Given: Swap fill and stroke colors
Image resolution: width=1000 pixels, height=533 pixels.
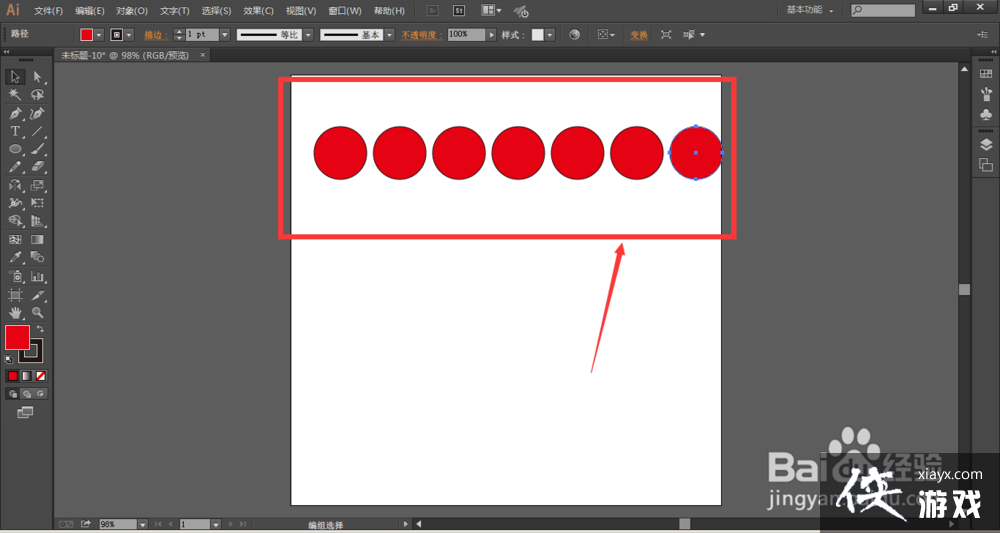Looking at the screenshot, I should [x=40, y=329].
